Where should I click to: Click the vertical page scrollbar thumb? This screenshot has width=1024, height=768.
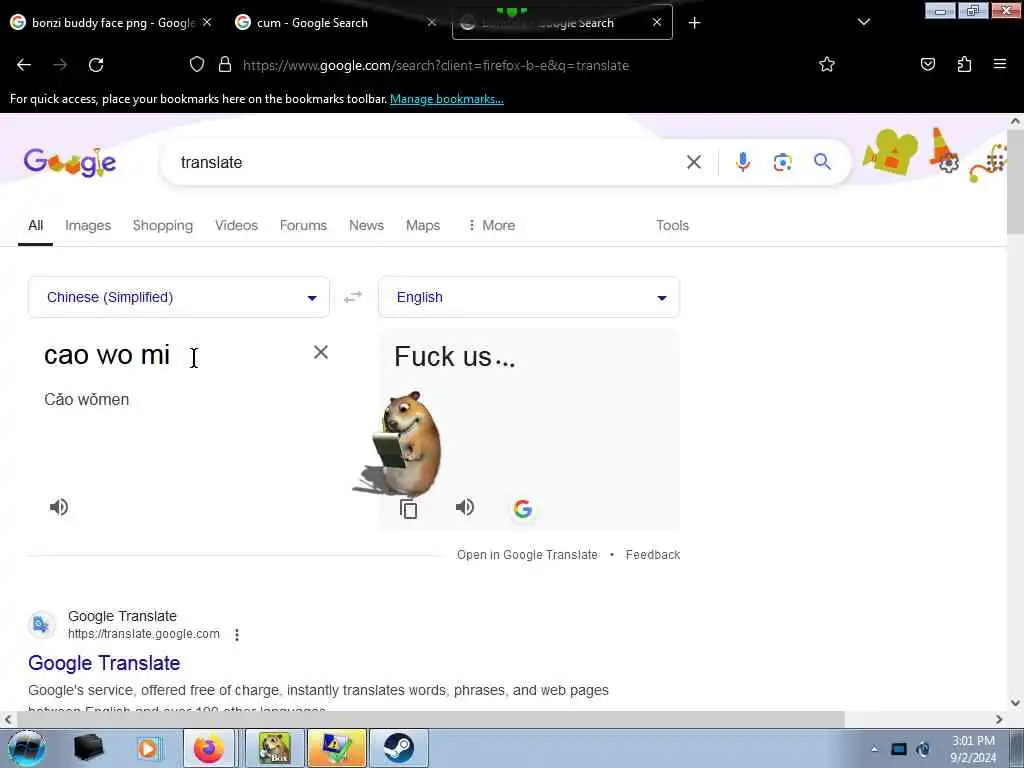point(1015,182)
